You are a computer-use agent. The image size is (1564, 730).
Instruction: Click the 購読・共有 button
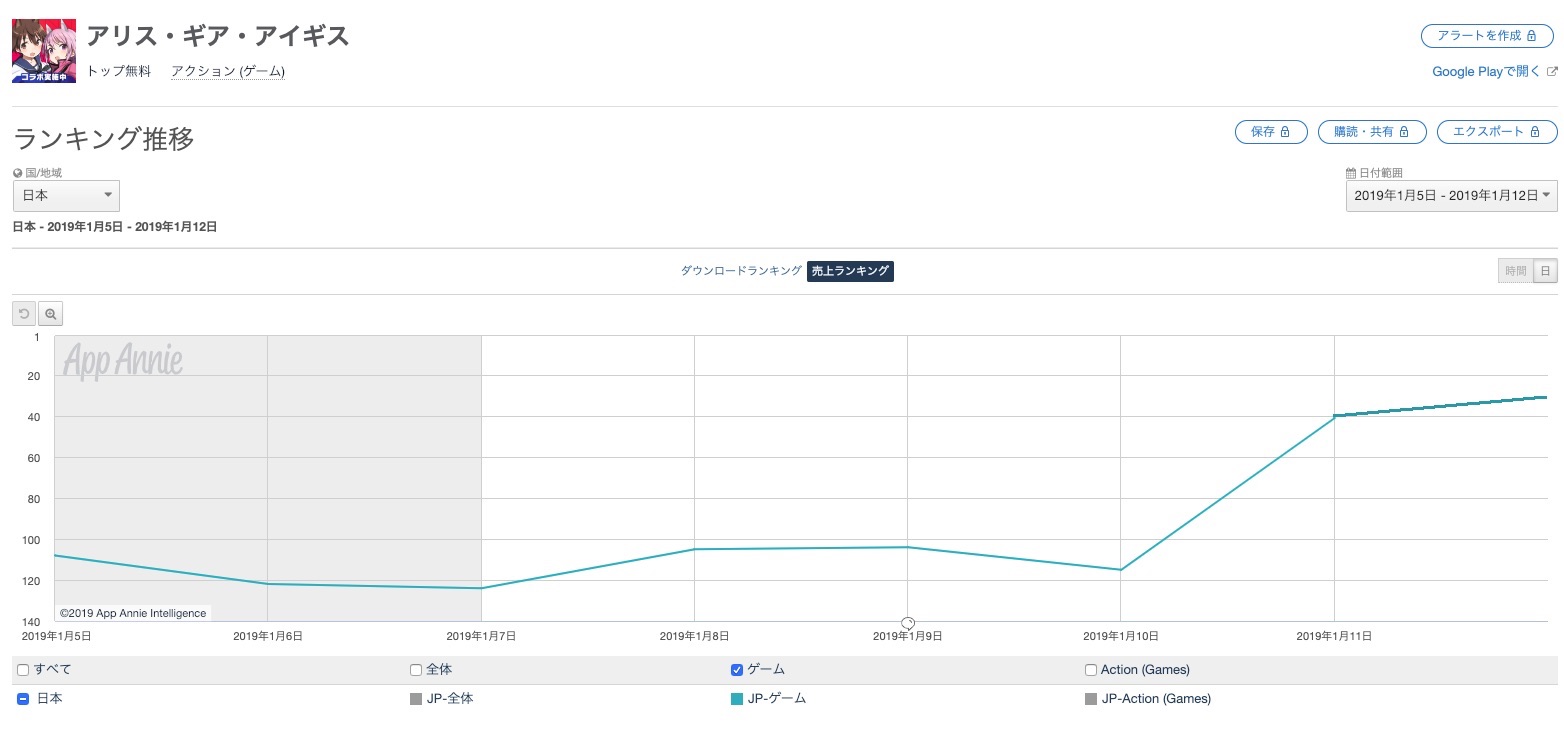(1372, 132)
